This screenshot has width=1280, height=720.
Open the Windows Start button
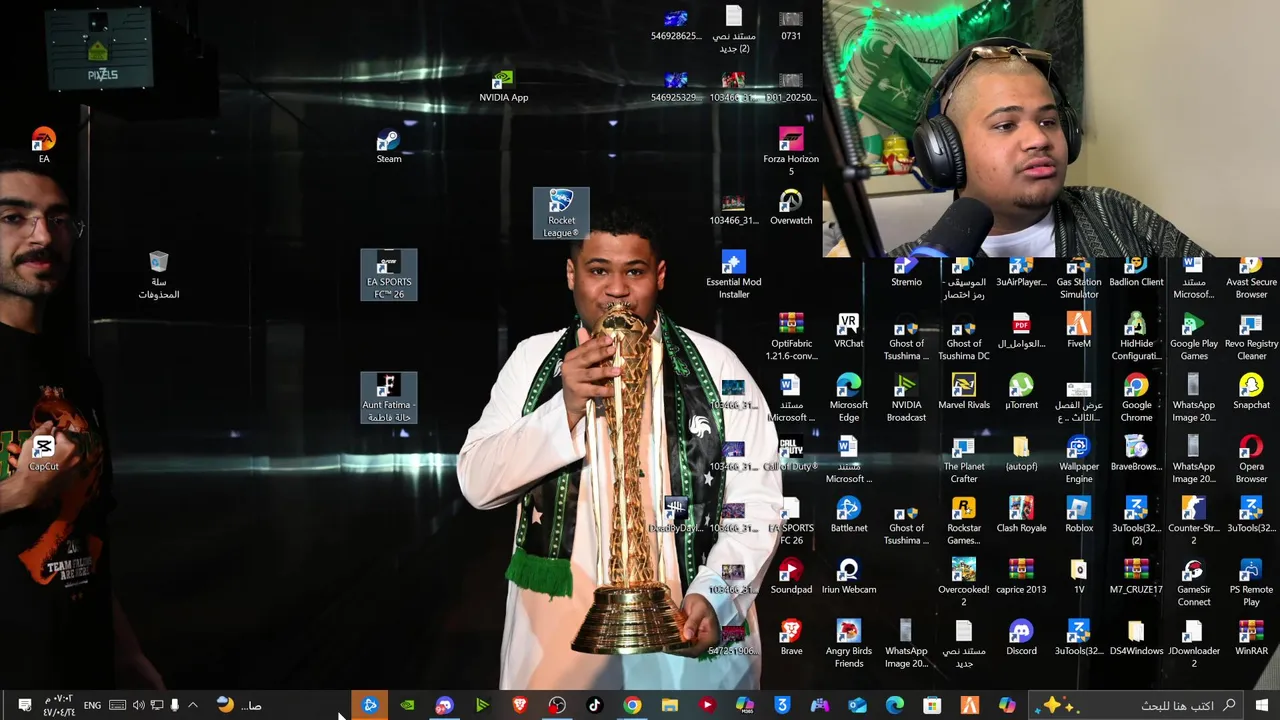pos(1262,705)
